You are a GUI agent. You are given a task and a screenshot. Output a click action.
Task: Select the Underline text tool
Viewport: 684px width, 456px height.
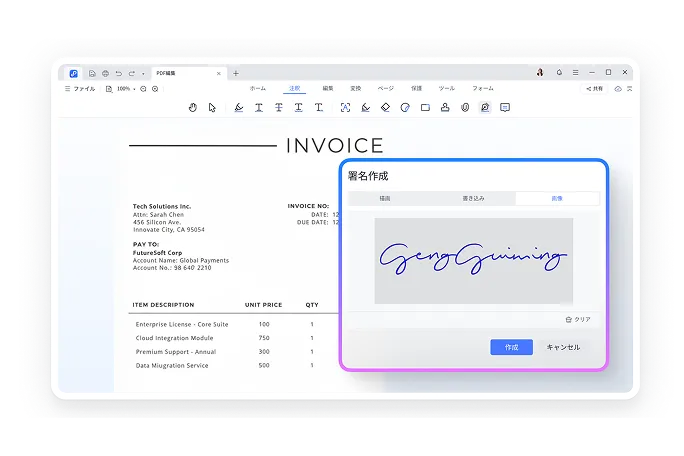coord(259,107)
